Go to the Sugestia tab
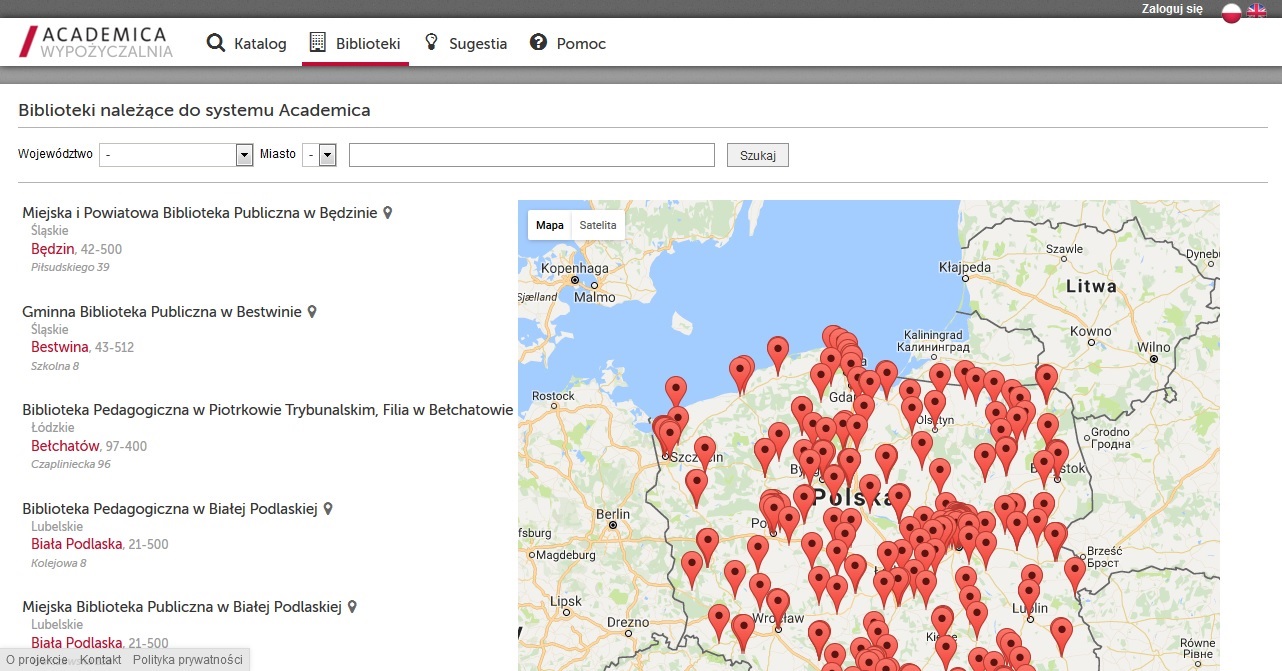1282x671 pixels. coord(466,44)
